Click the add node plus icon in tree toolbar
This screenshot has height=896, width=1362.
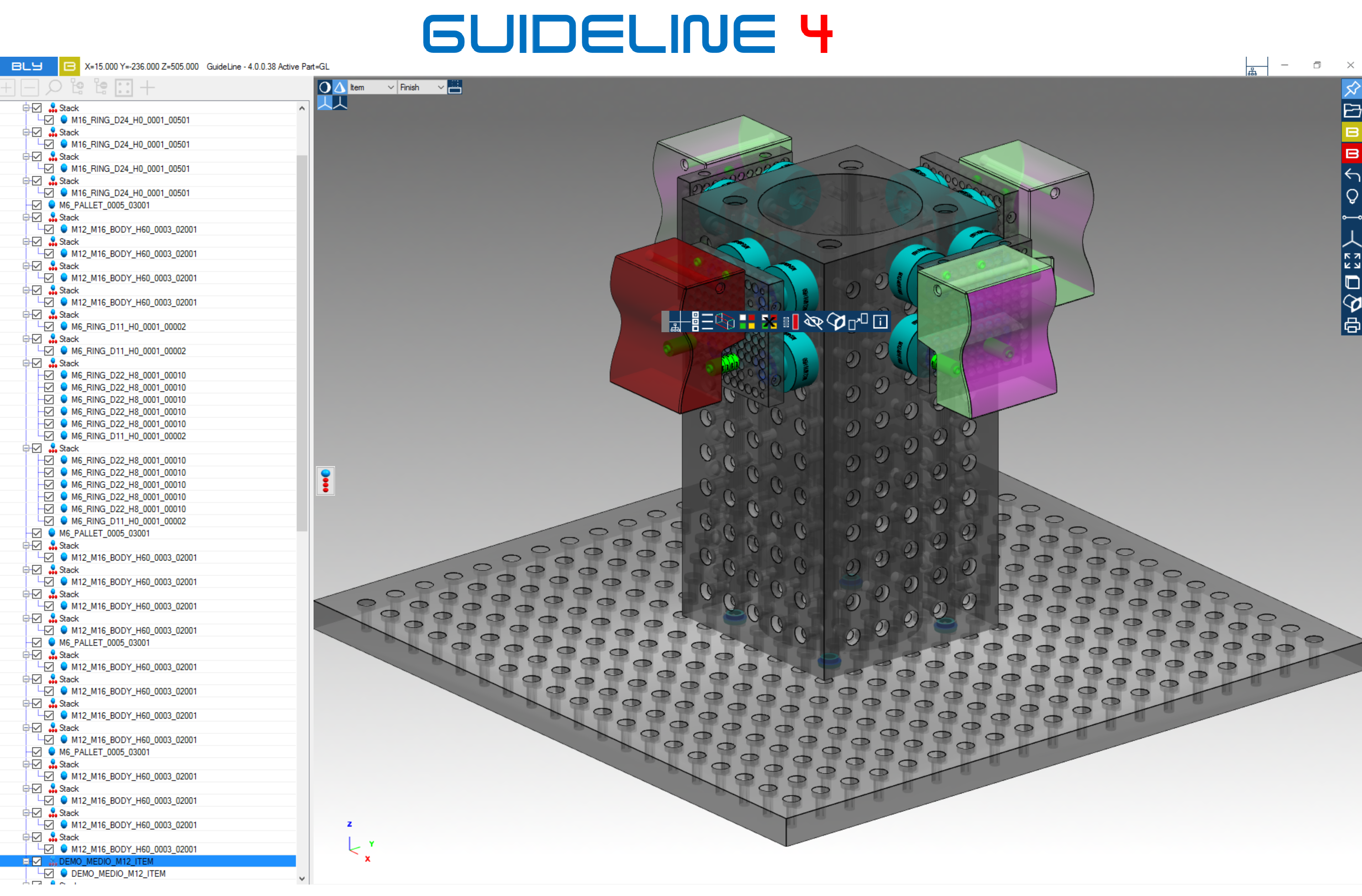(x=8, y=88)
